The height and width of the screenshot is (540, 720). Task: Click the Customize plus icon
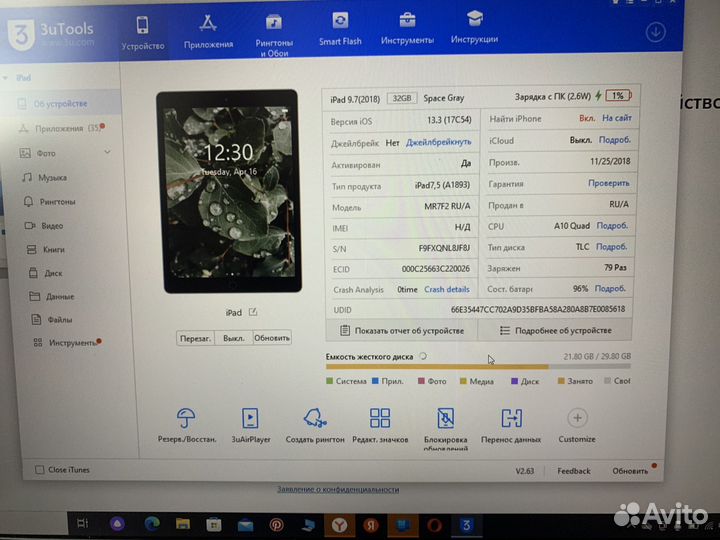point(577,418)
